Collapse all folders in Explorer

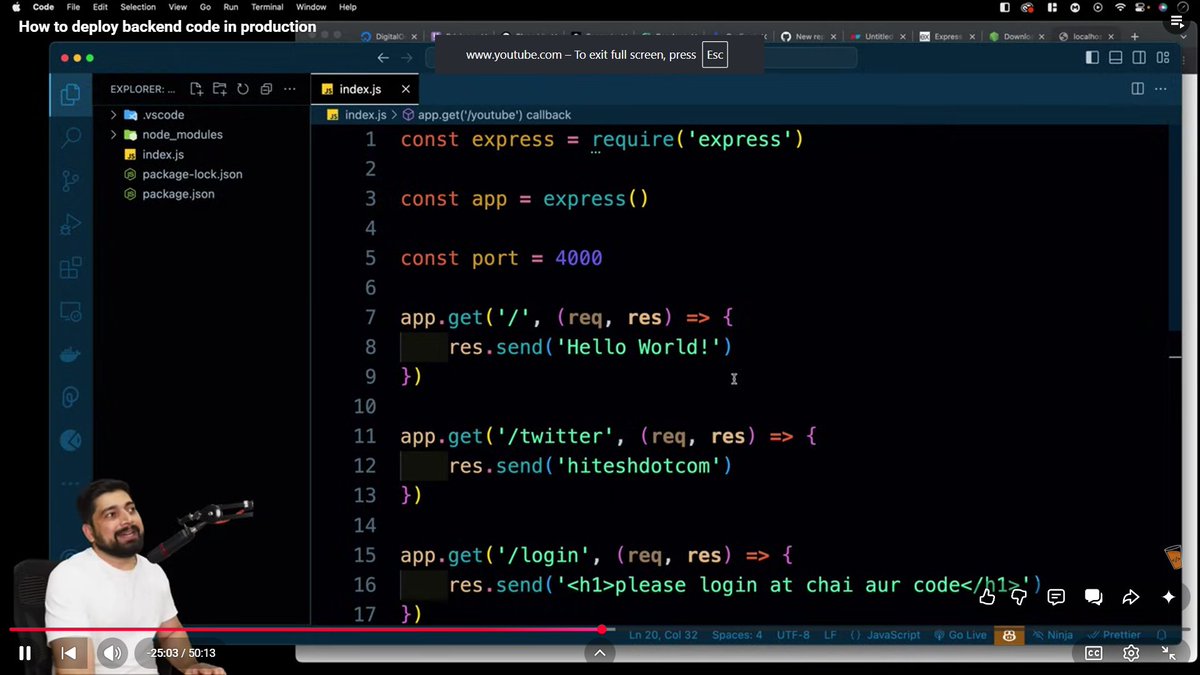pos(266,89)
